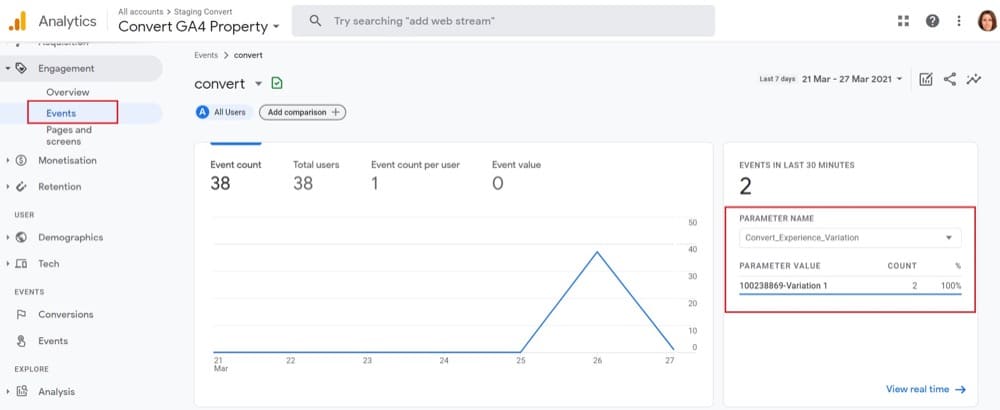Select the Event count metric tab
Image resolution: width=1000 pixels, height=410 pixels.
point(236,174)
